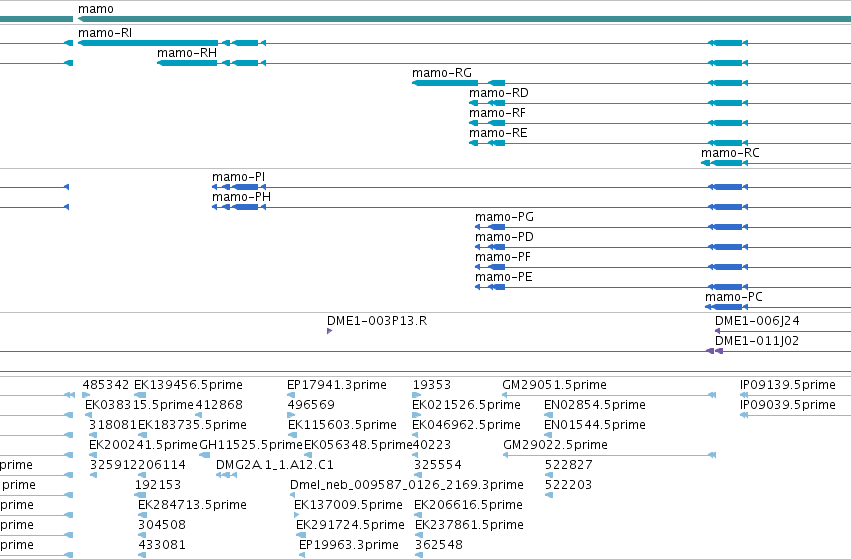Select the EK291724.5prime EST label

pos(351,526)
